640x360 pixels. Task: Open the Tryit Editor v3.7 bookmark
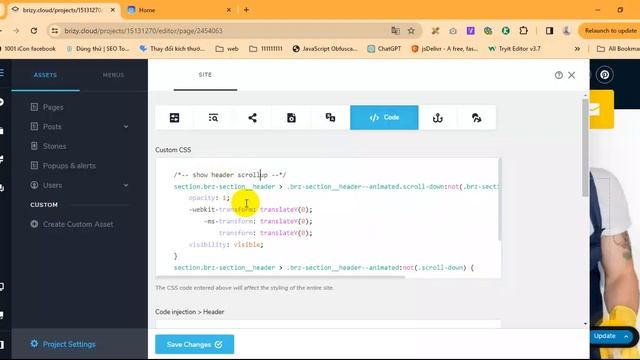pyautogui.click(x=514, y=49)
